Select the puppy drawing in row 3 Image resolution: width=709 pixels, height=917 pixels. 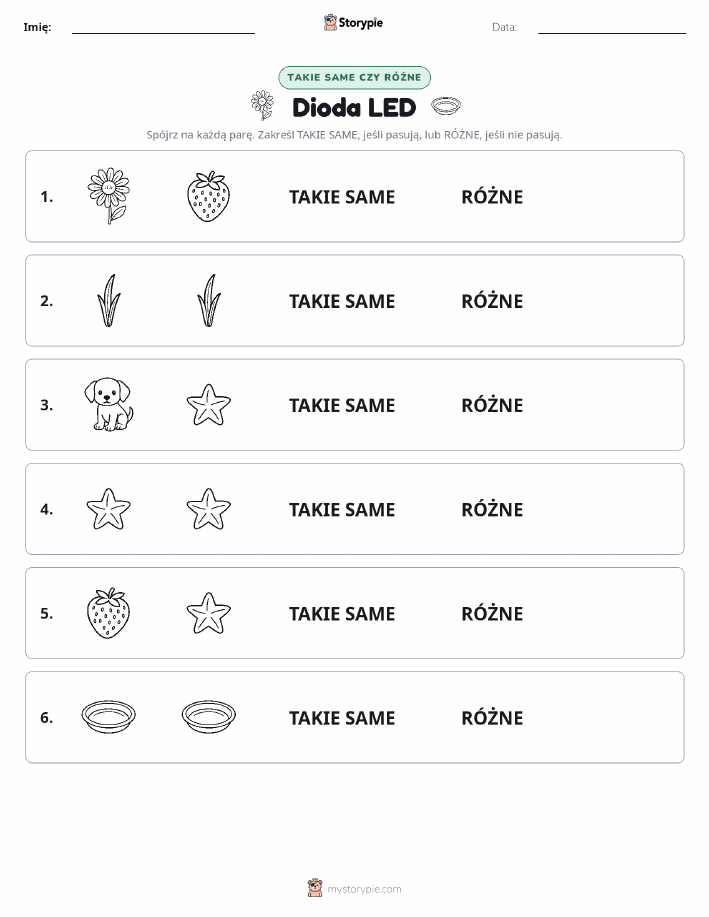pos(109,404)
